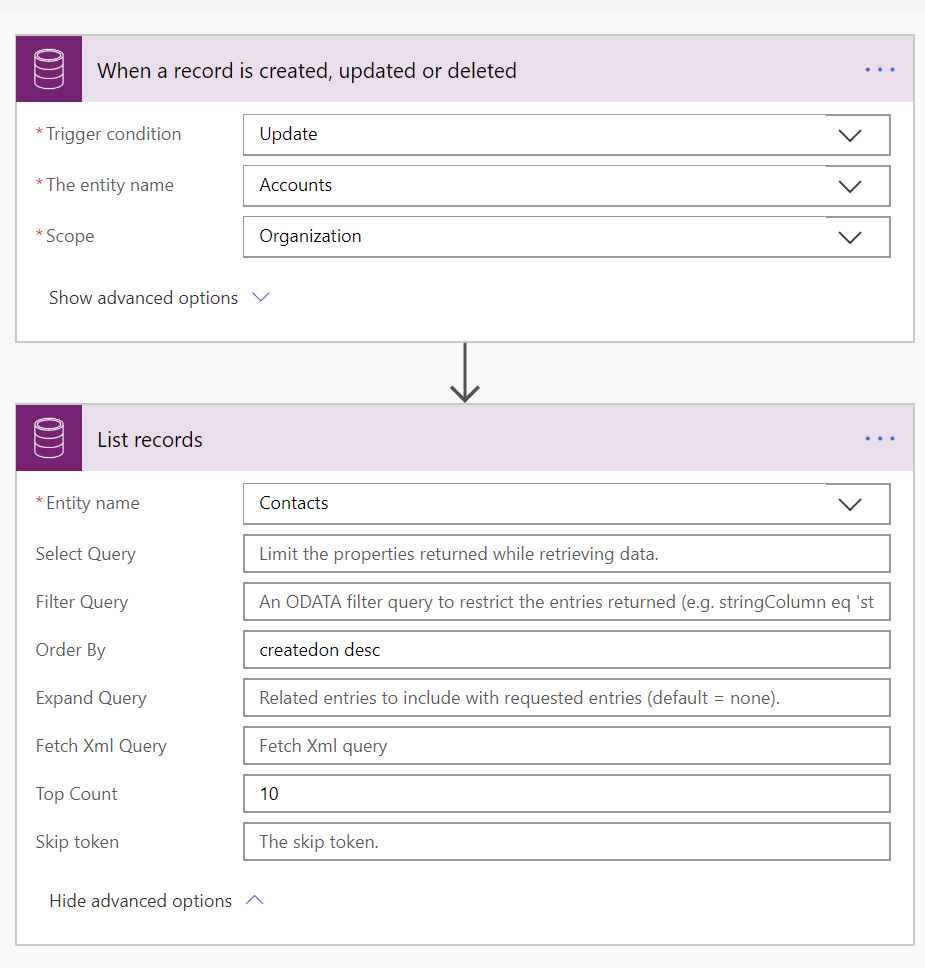Open the trigger card's three-dot menu
925x968 pixels.
[x=880, y=69]
